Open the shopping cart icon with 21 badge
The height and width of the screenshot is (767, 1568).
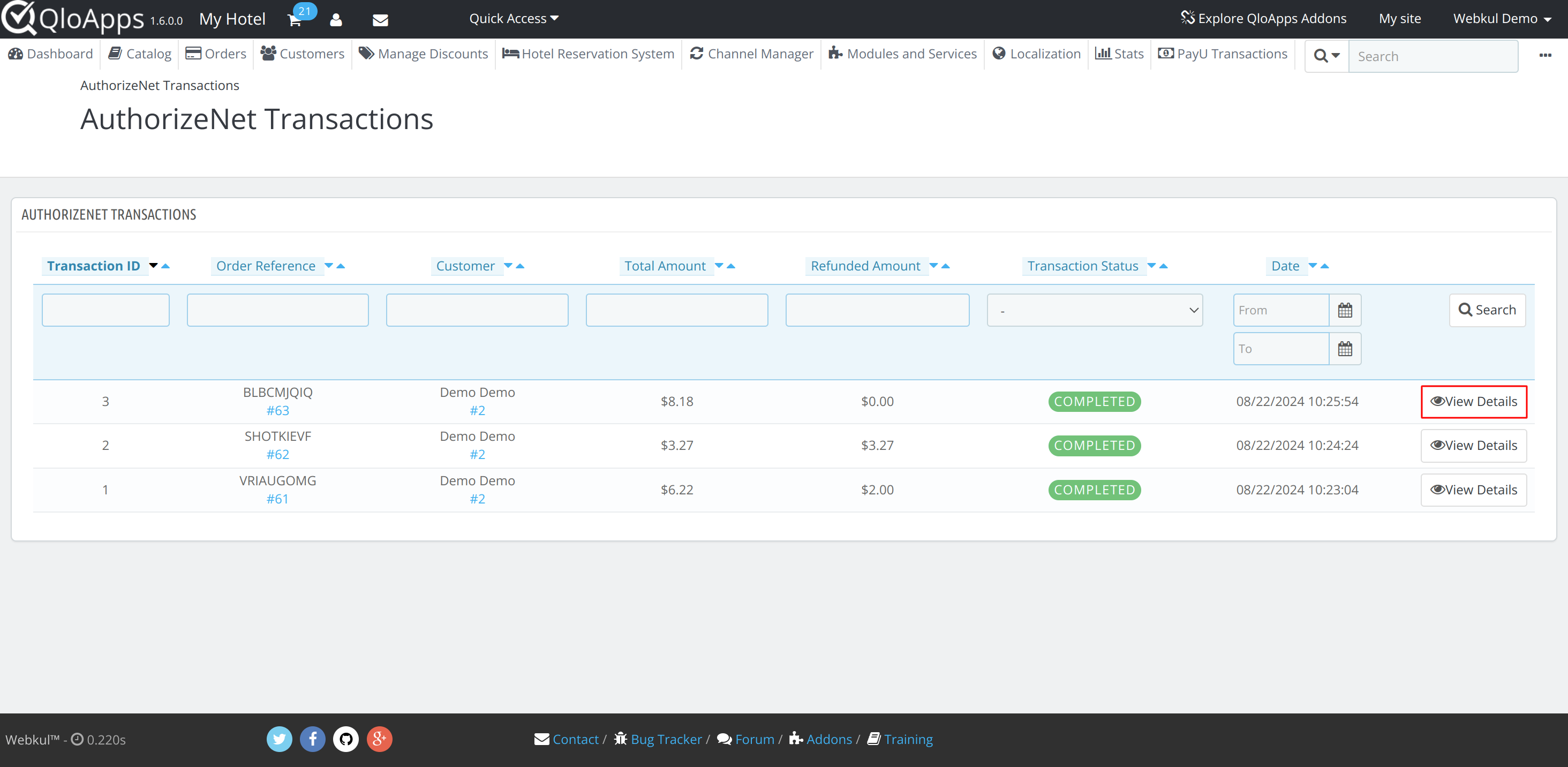pyautogui.click(x=296, y=19)
